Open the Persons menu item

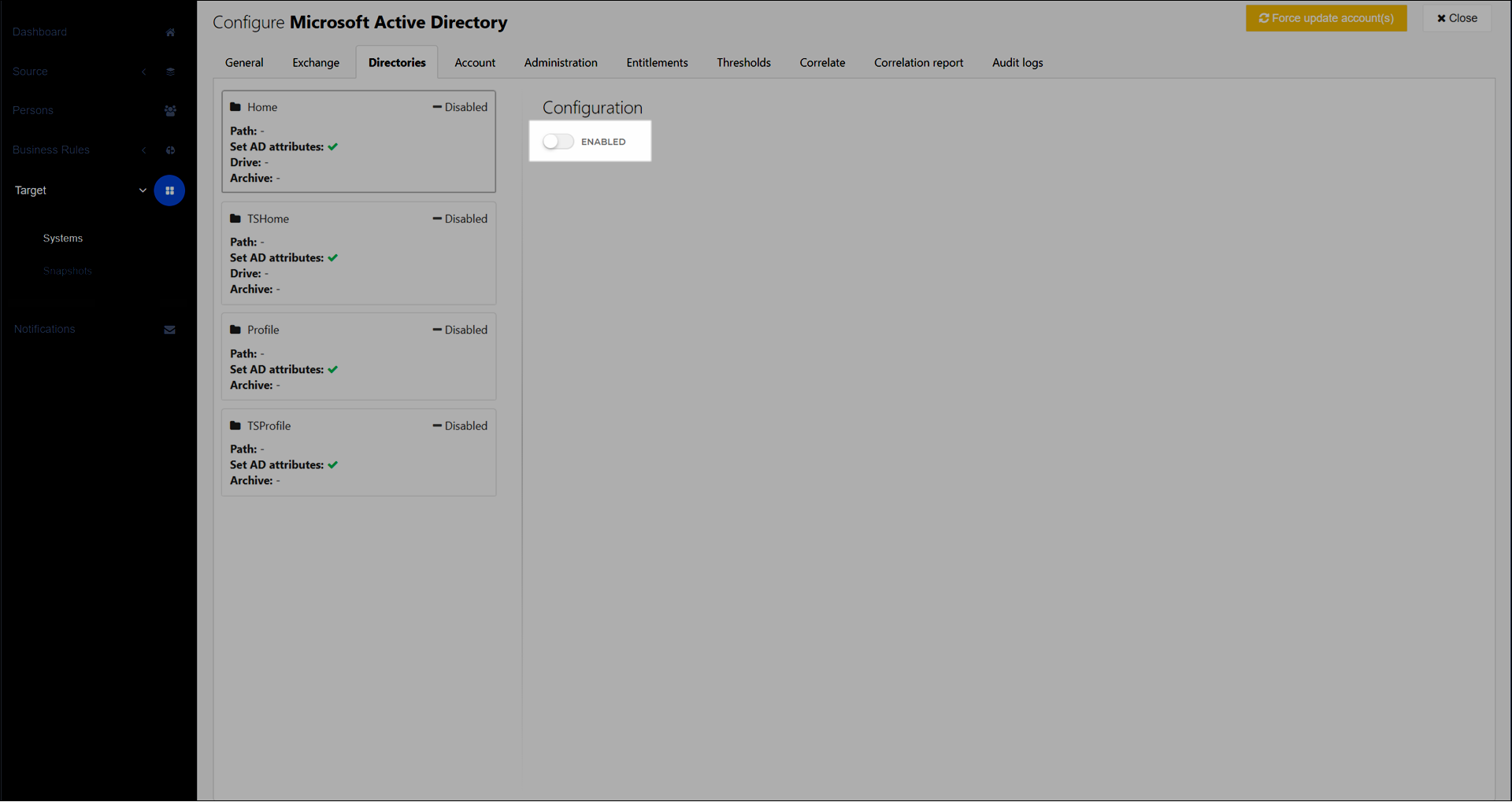pyautogui.click(x=33, y=111)
